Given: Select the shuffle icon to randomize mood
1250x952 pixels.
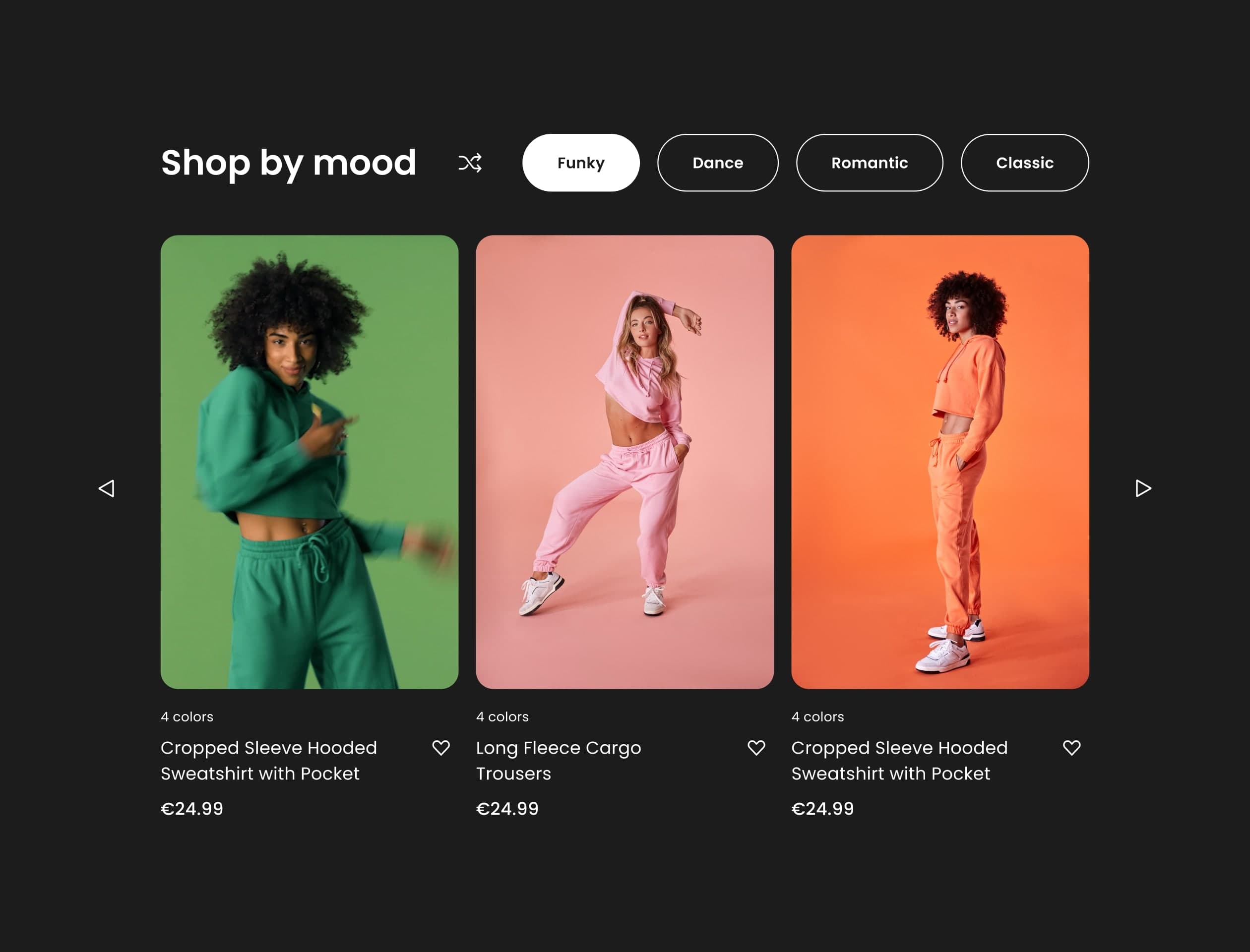Looking at the screenshot, I should point(469,162).
